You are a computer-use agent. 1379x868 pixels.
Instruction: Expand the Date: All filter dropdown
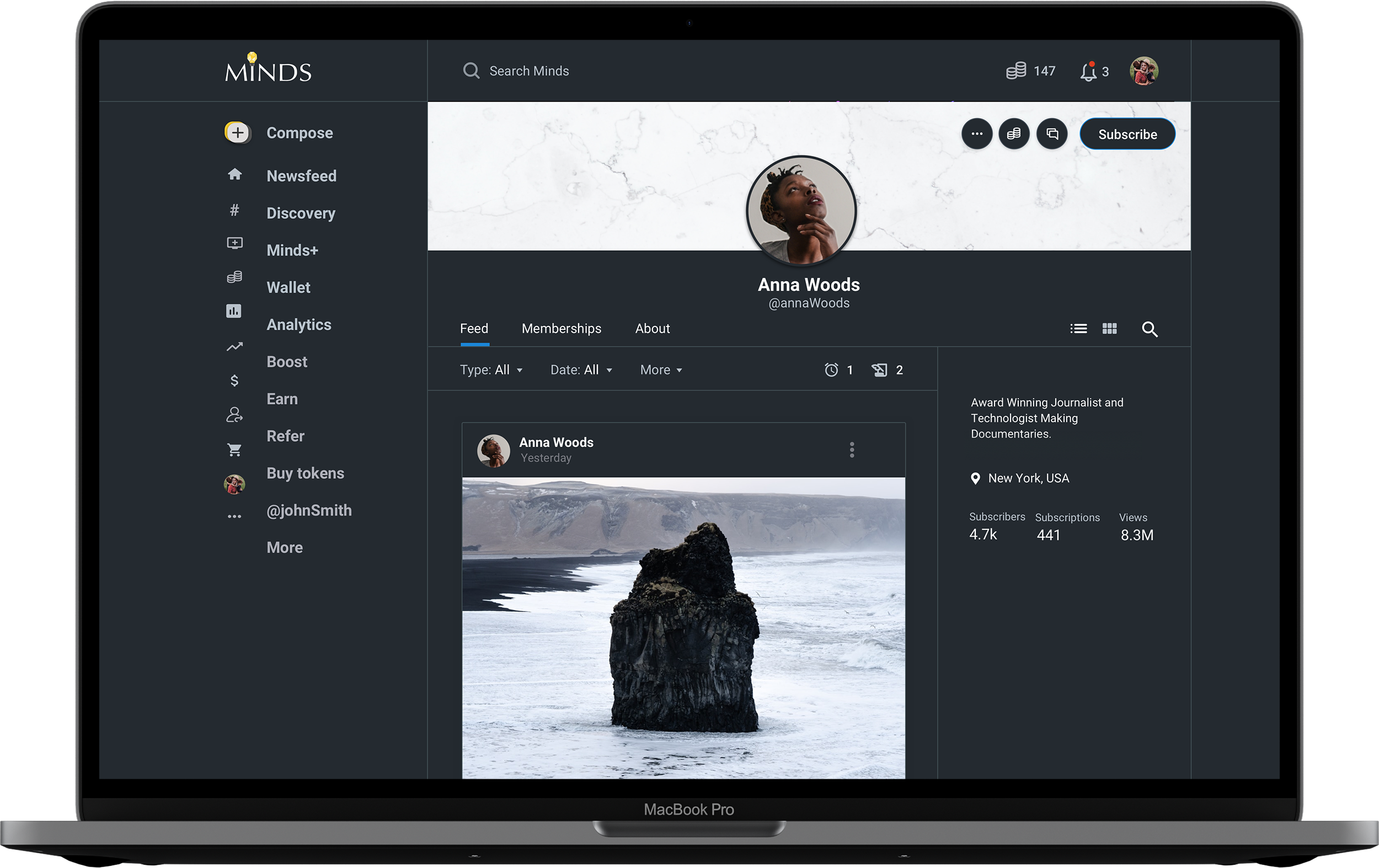[581, 370]
